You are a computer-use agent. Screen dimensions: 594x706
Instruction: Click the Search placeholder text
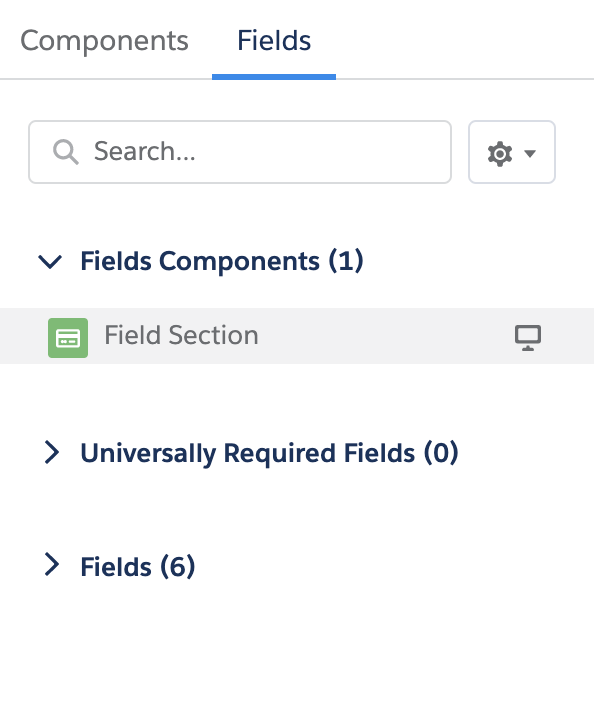tap(145, 151)
